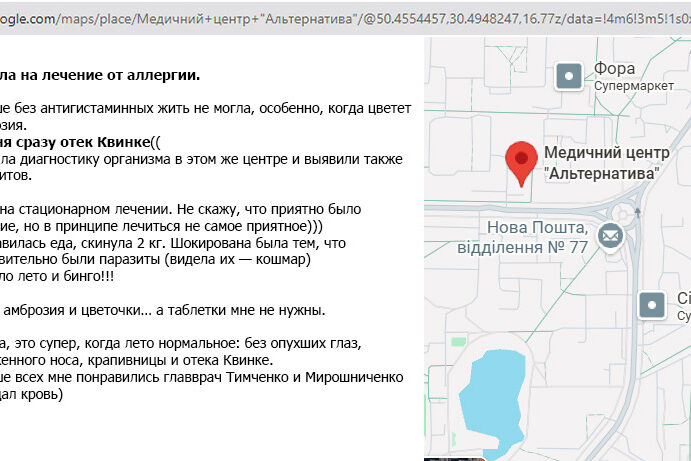Viewport: 691px width, 461px height.
Task: Select the red pin for Медичний центр
Action: point(520,162)
